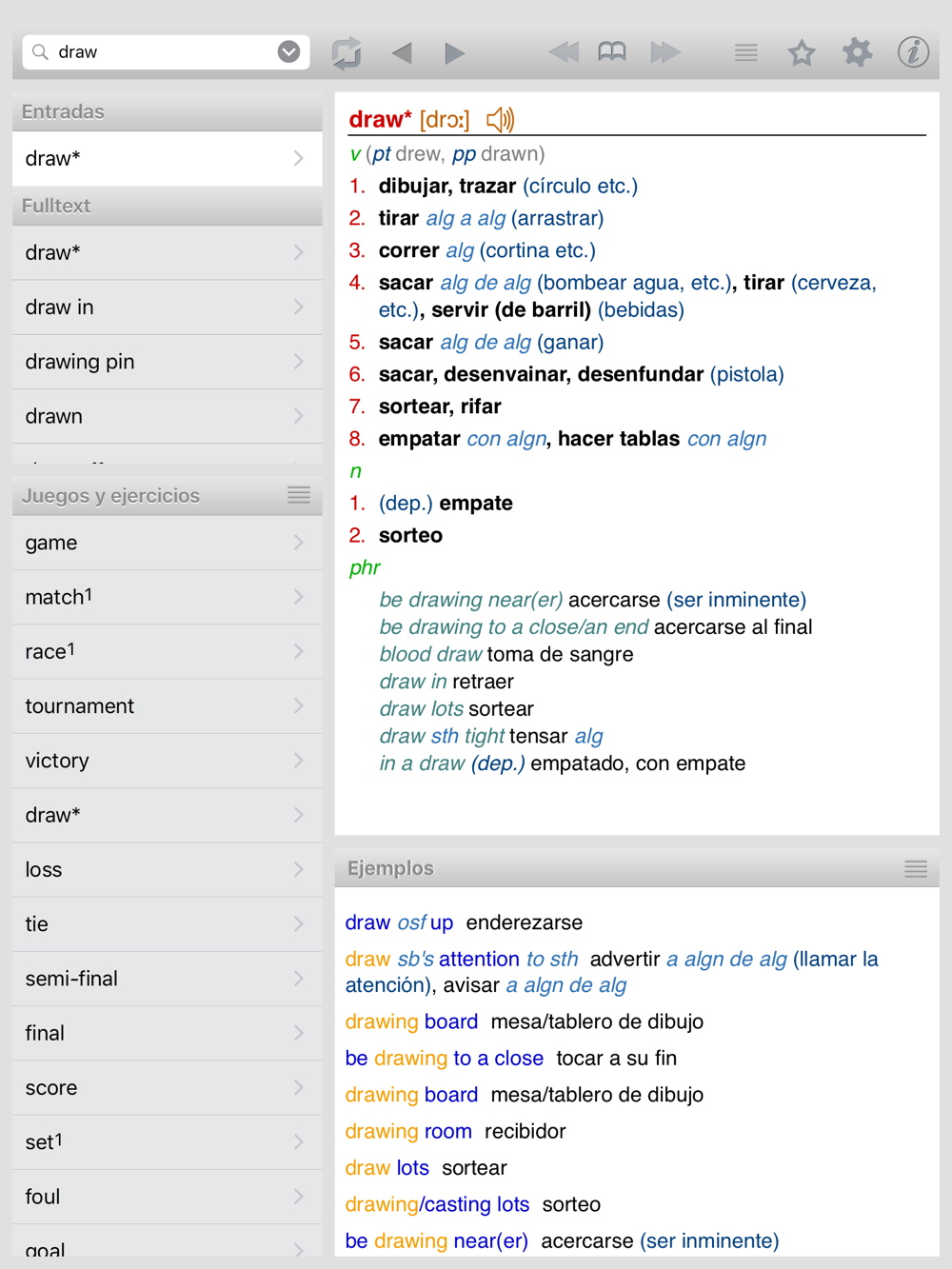Select 'set1' in the word list
The height and width of the screenshot is (1269, 952).
tap(168, 1141)
